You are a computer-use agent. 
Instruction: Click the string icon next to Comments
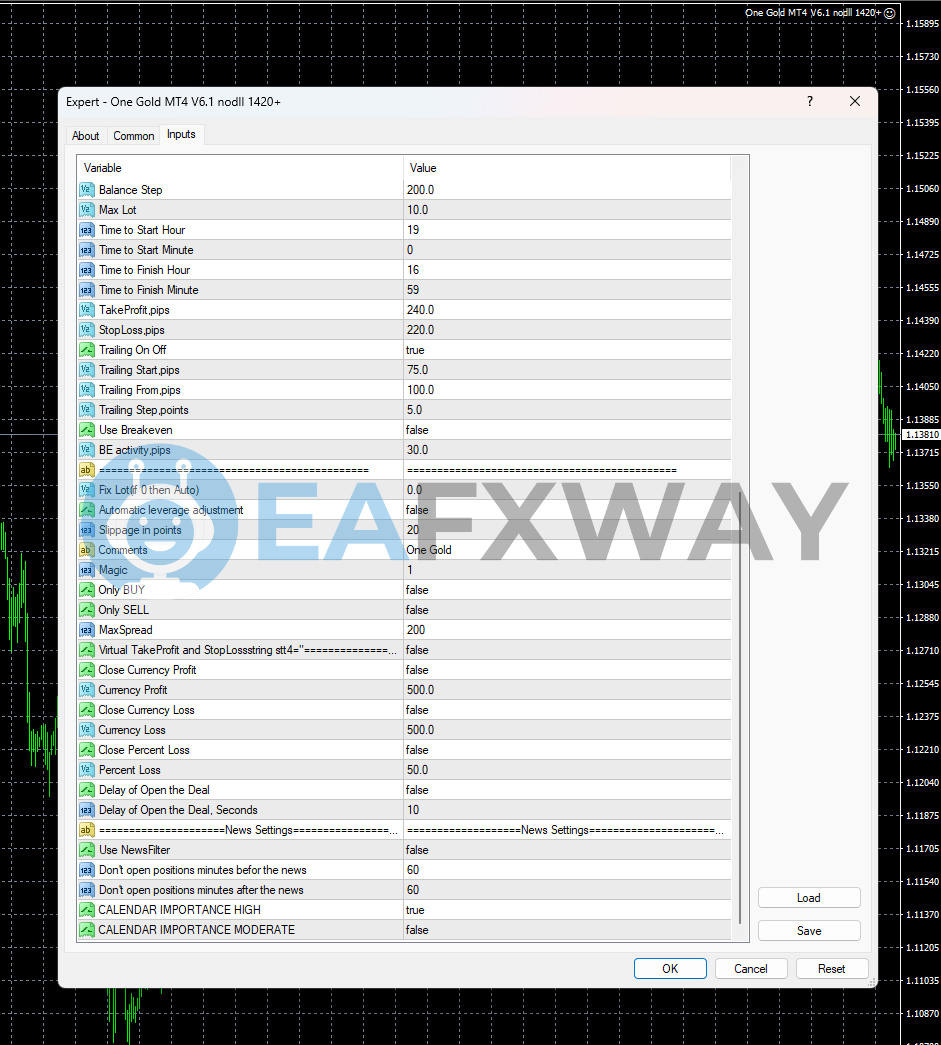pyautogui.click(x=87, y=550)
